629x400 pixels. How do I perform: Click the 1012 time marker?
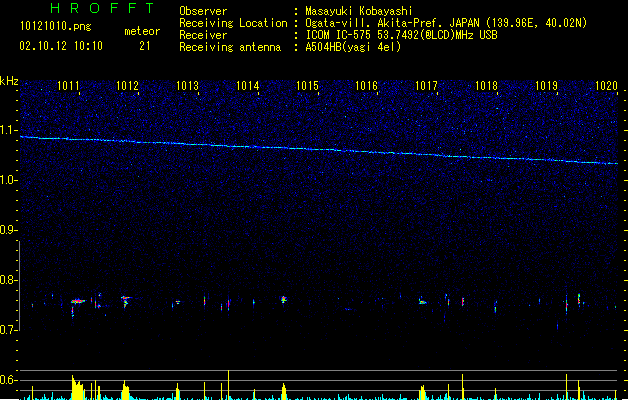click(x=127, y=86)
